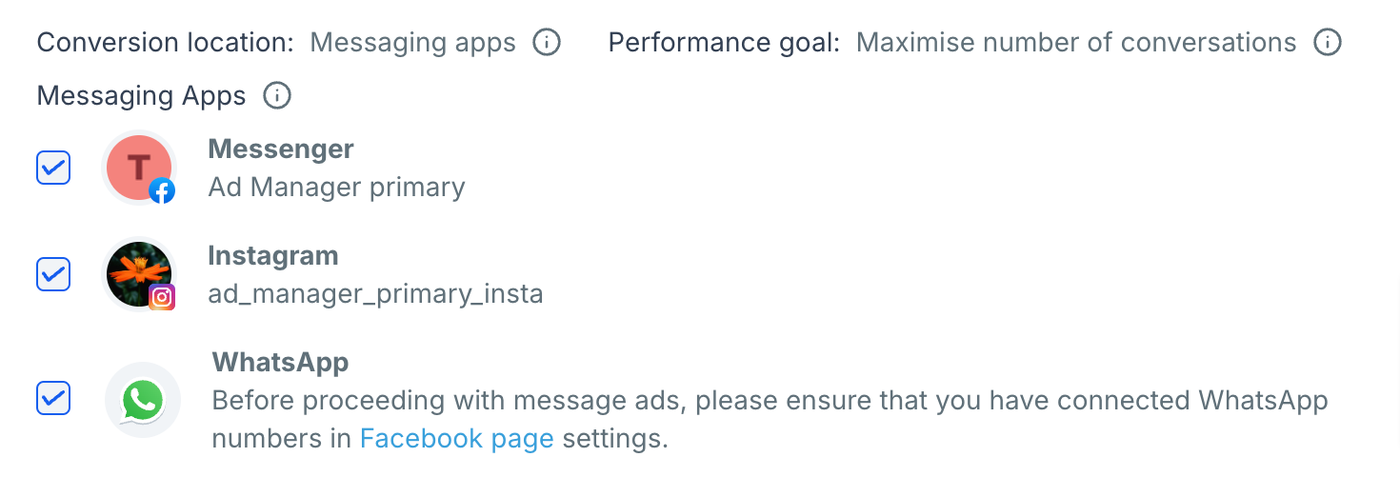Click the Instagram logo badge on the avatar
1400x497 pixels.
pyautogui.click(x=162, y=297)
